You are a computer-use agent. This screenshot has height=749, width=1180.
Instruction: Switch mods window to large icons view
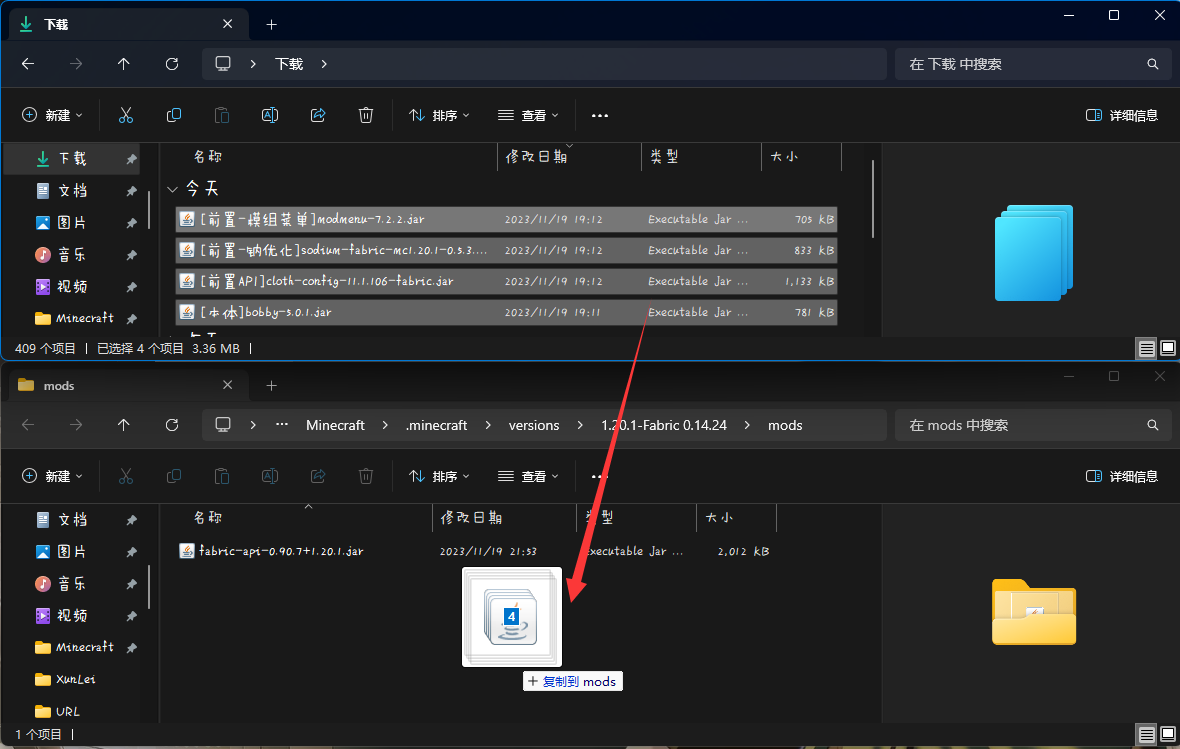click(x=1167, y=735)
